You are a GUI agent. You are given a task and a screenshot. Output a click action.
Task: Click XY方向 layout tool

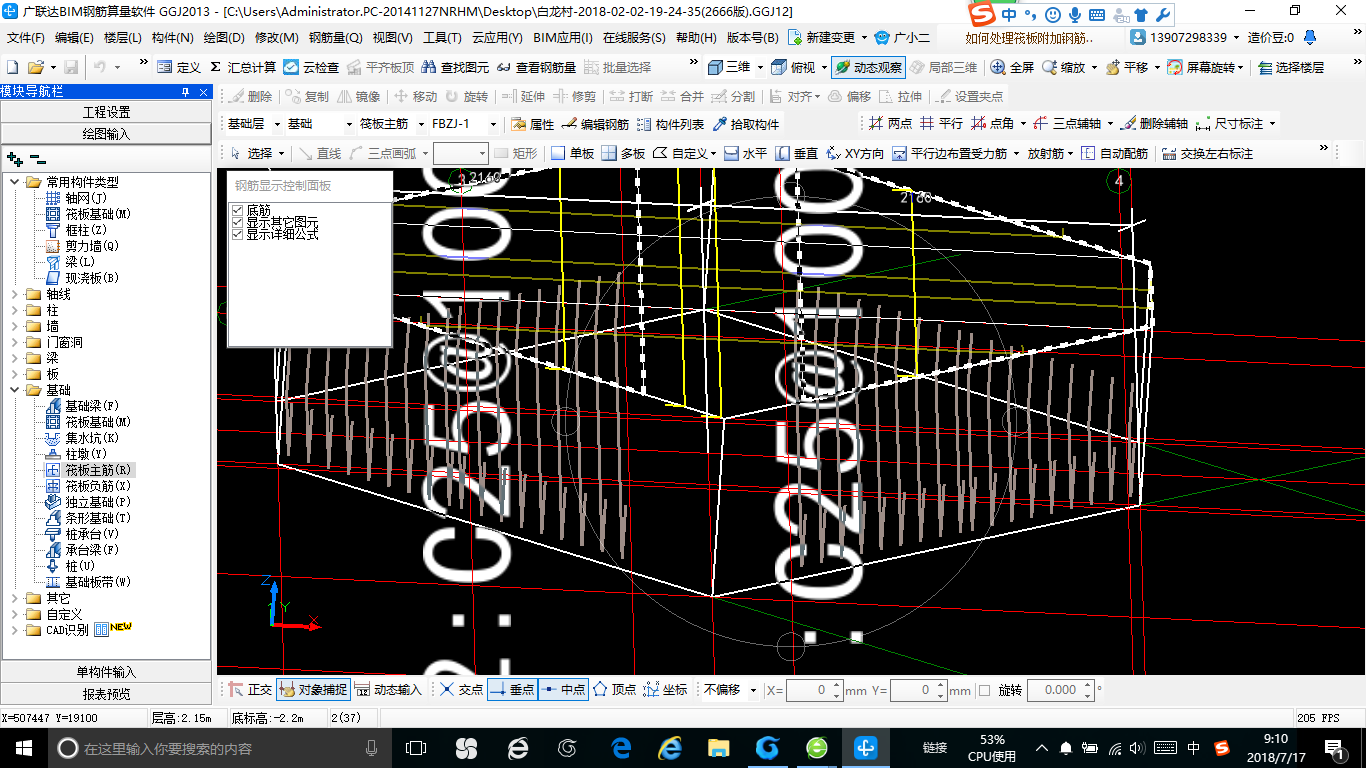(855, 154)
